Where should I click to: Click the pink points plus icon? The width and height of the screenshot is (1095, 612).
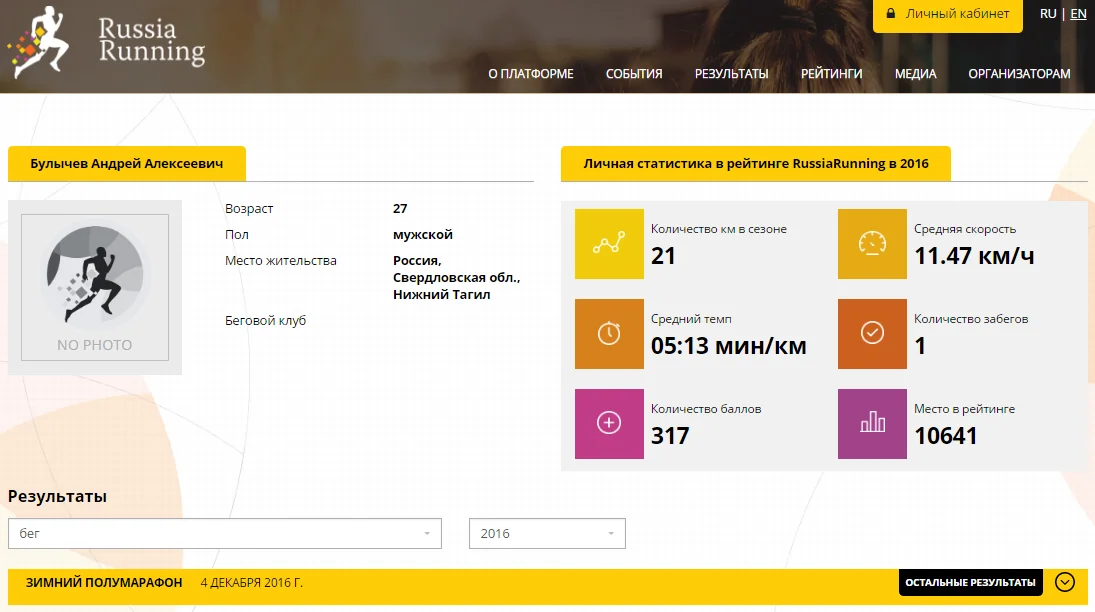[x=609, y=424]
